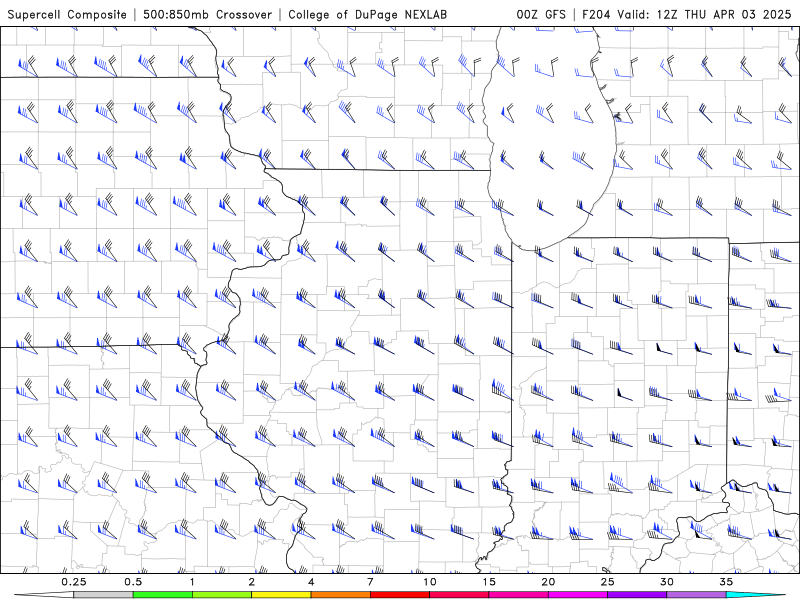Click the legend value 20

coord(548,582)
